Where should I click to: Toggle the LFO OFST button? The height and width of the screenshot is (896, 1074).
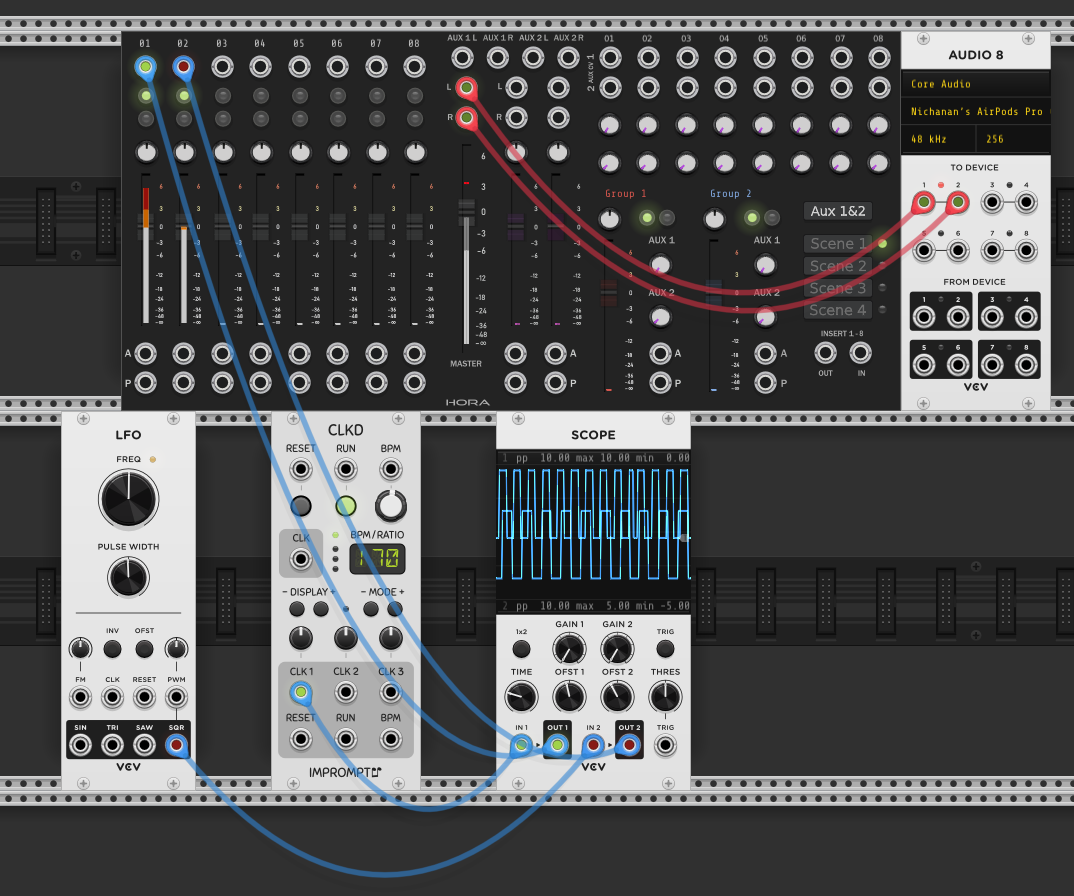(144, 649)
